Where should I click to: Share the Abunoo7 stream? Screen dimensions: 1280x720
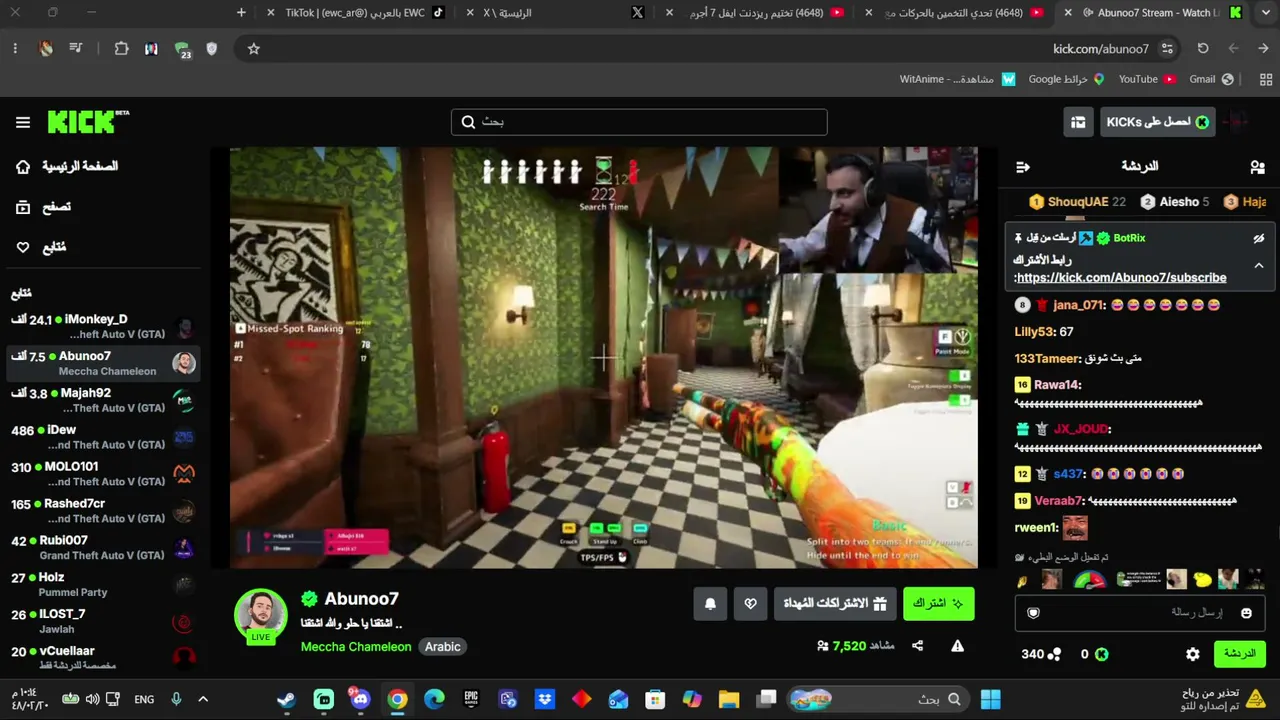917,646
